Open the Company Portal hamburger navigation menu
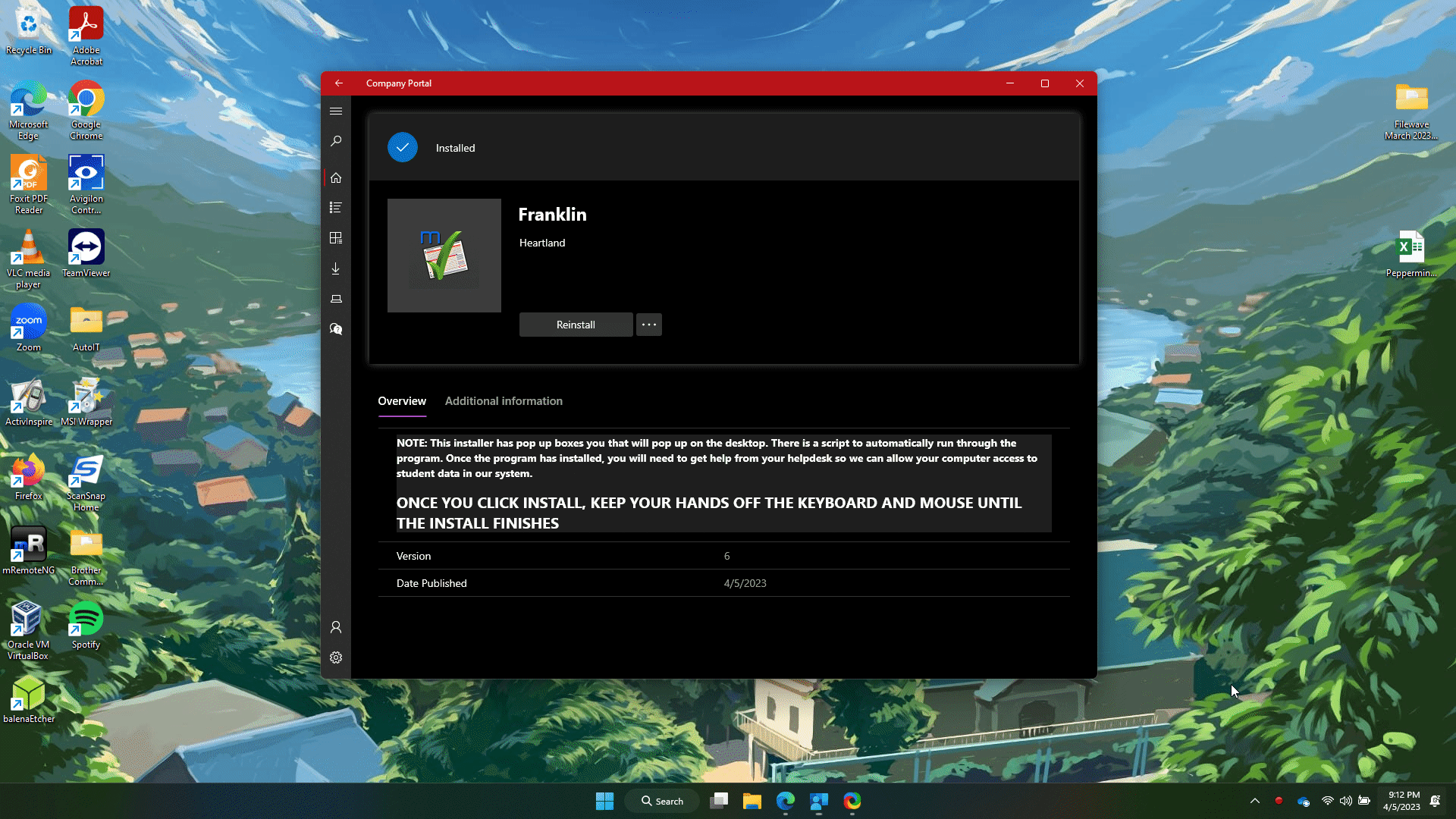Viewport: 1456px width, 819px height. (336, 111)
